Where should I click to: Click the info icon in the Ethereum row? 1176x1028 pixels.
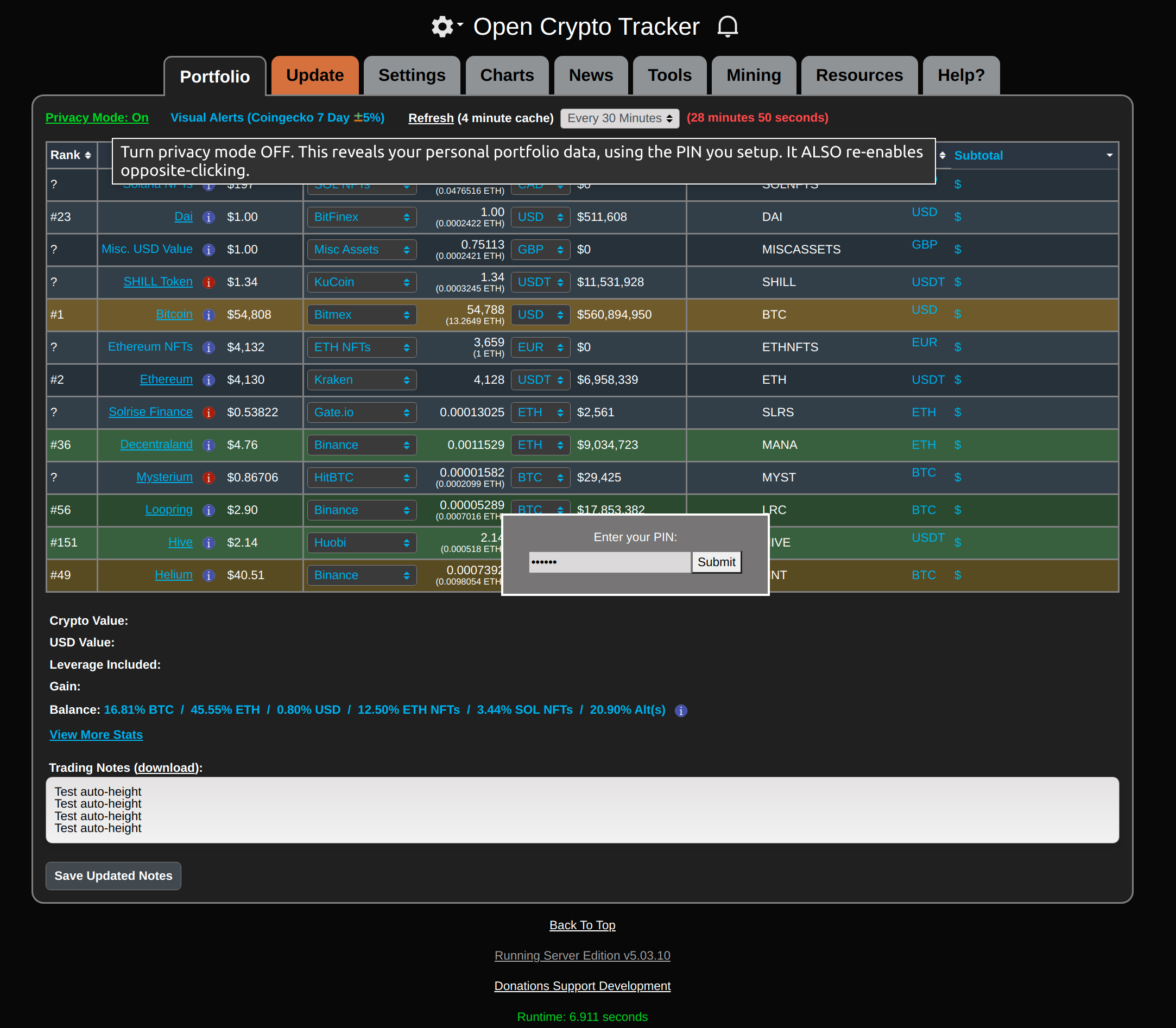click(209, 380)
